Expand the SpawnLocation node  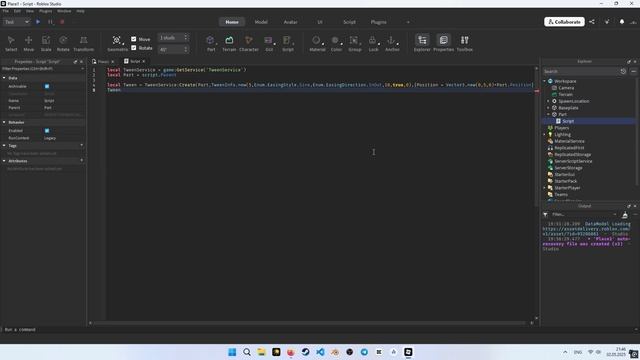coord(549,101)
